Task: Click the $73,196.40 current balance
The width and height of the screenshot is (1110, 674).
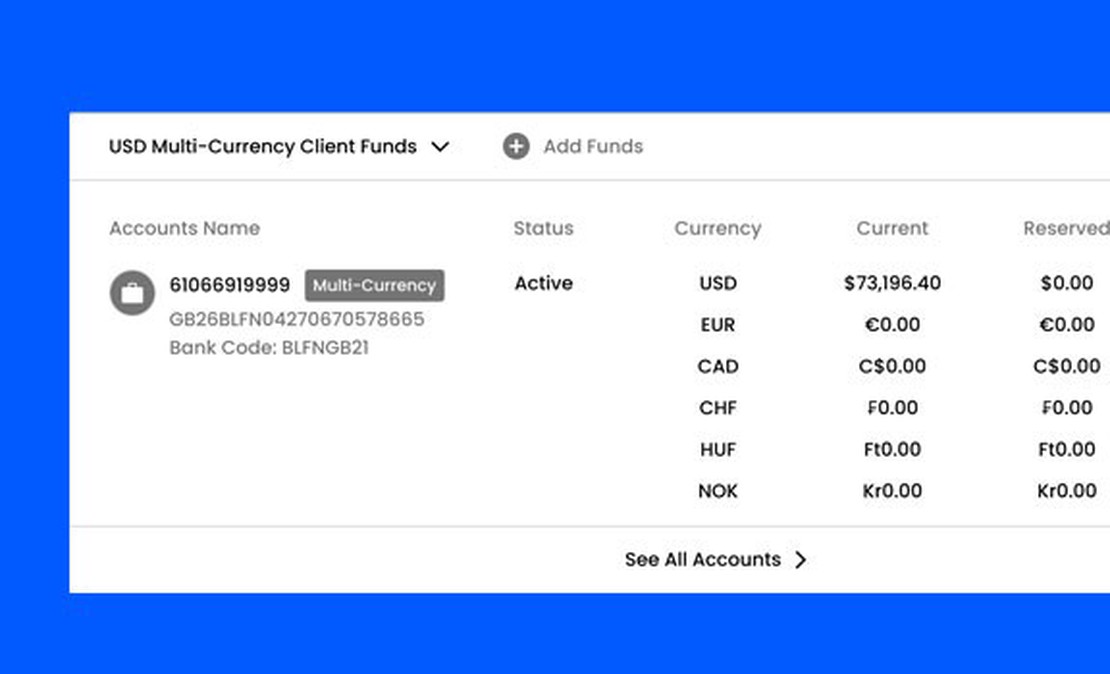Action: pos(892,283)
